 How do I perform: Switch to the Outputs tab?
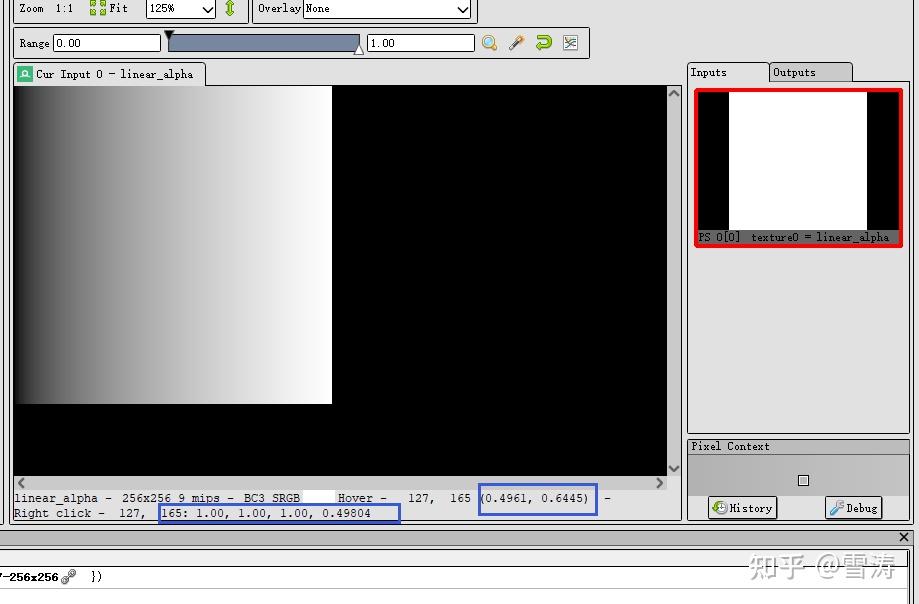(809, 71)
